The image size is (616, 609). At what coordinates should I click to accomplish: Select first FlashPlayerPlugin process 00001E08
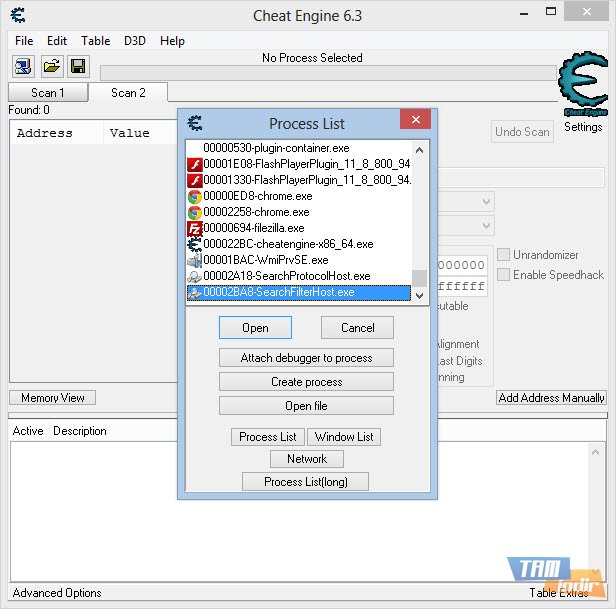click(x=299, y=164)
